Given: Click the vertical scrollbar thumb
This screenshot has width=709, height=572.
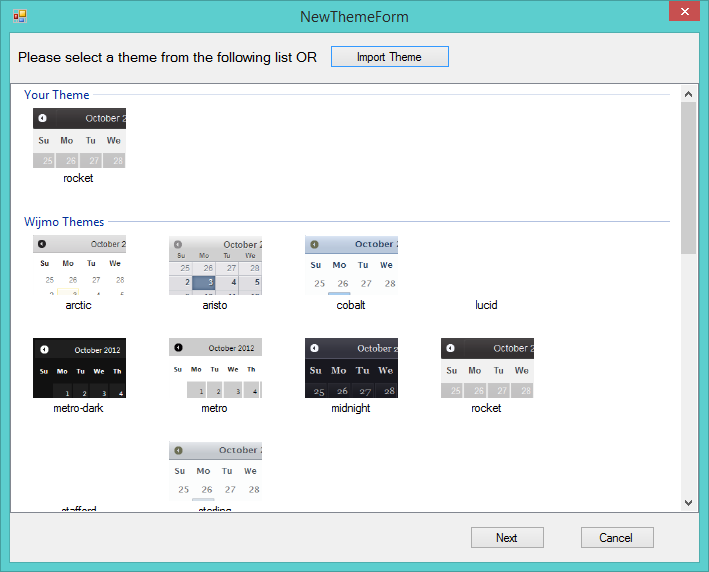Looking at the screenshot, I should pos(688,178).
